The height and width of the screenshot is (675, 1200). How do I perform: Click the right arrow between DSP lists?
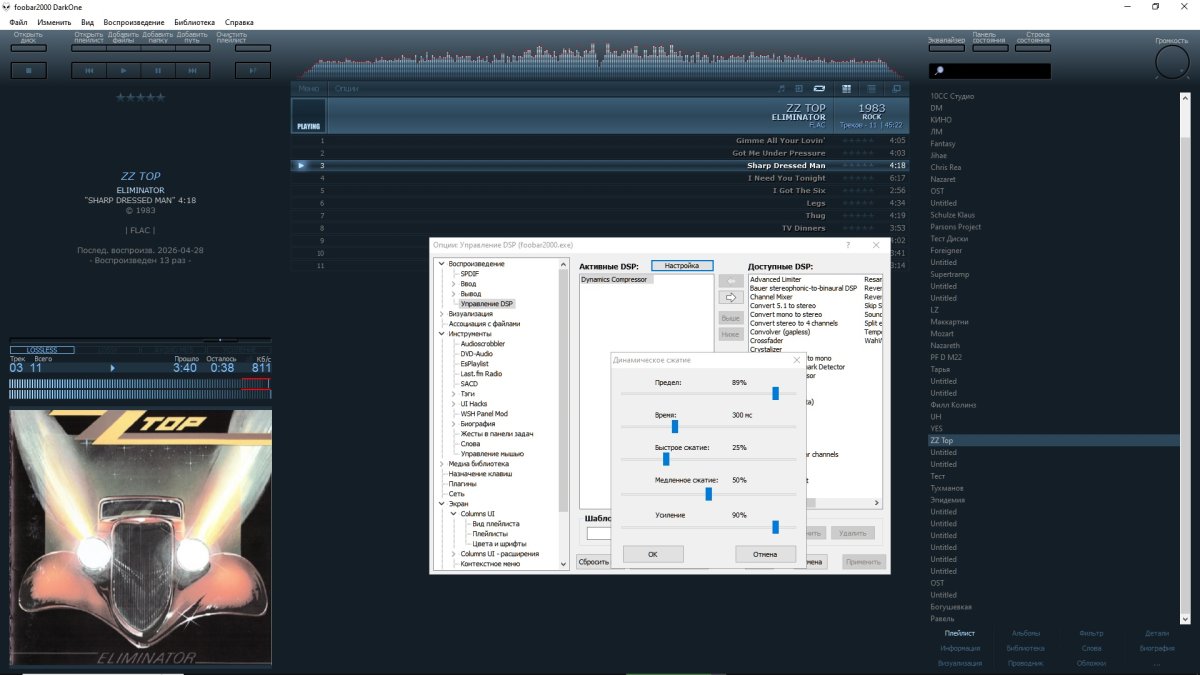pyautogui.click(x=731, y=297)
